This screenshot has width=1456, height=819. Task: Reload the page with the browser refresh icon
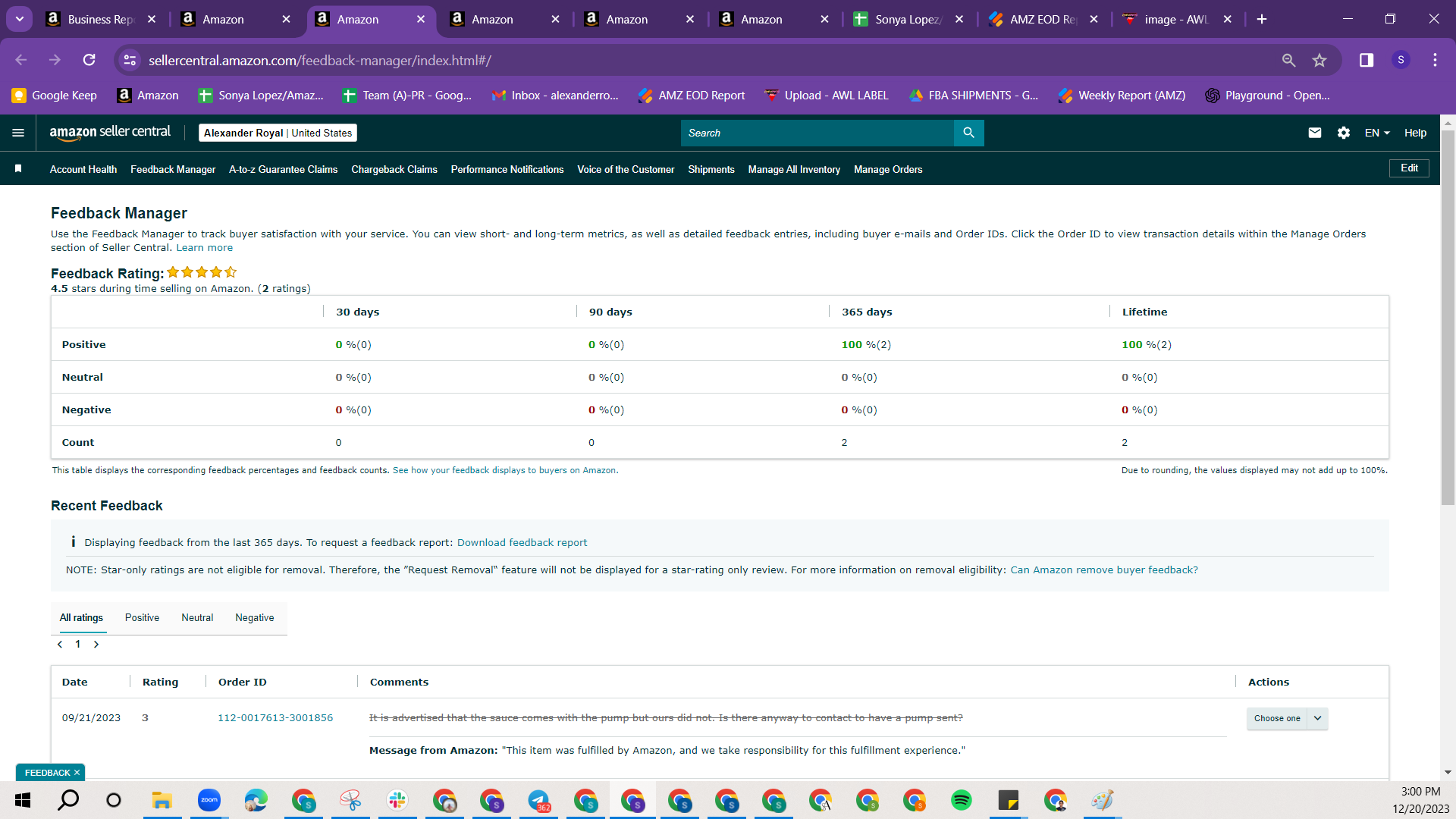point(89,60)
